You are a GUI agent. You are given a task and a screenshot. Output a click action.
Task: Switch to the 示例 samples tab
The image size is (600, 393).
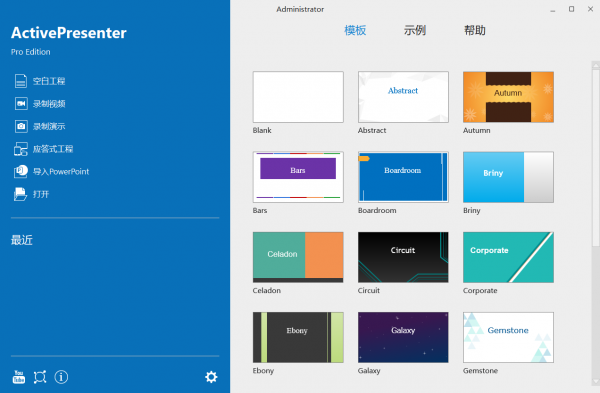coord(415,30)
